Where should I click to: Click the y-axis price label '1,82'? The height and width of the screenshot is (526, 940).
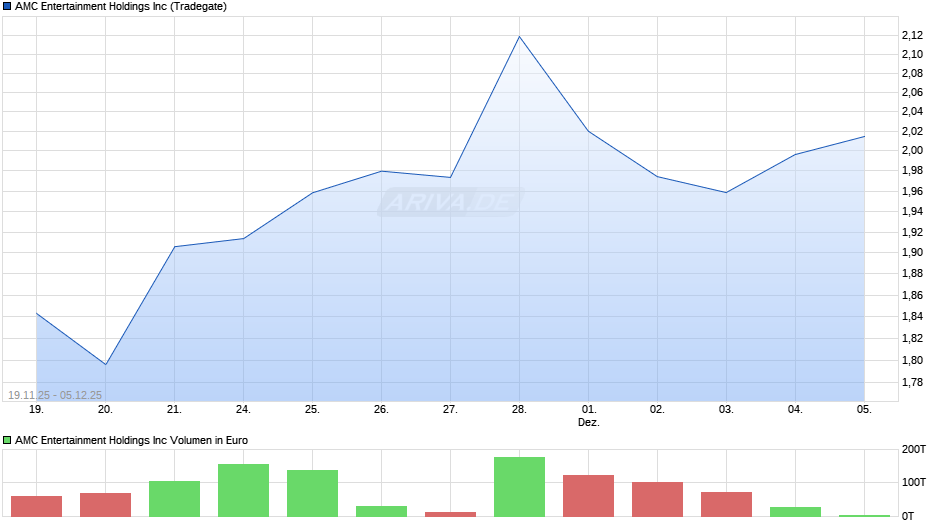[x=912, y=338]
